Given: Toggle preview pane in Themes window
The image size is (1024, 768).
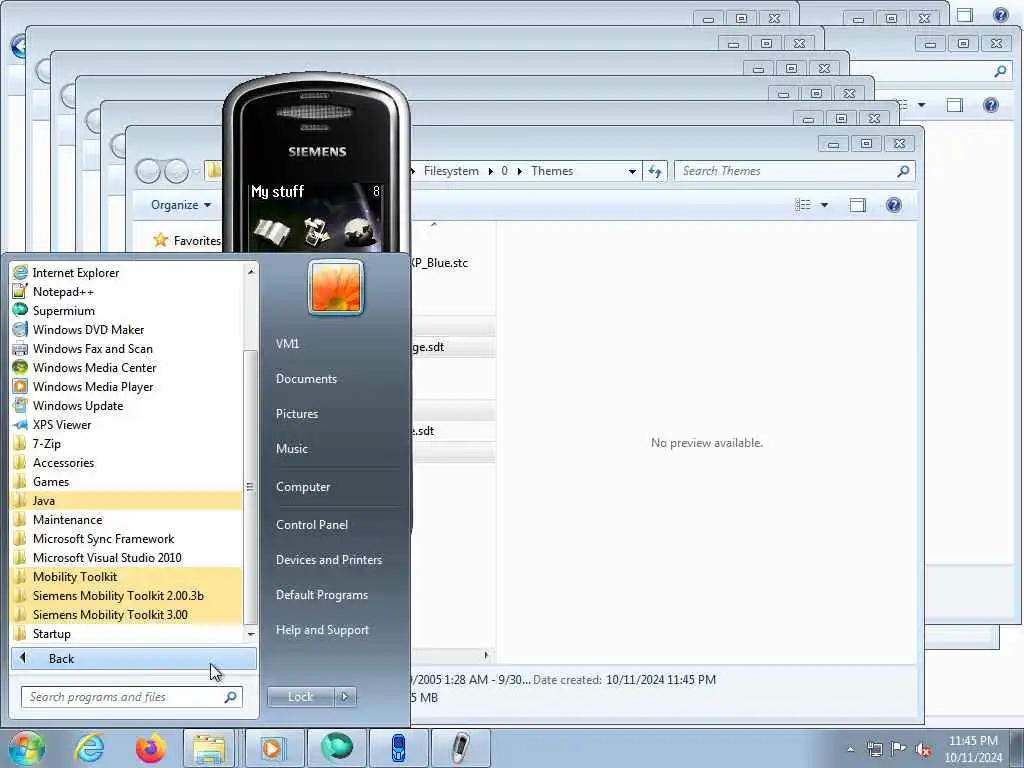Looking at the screenshot, I should tap(857, 205).
